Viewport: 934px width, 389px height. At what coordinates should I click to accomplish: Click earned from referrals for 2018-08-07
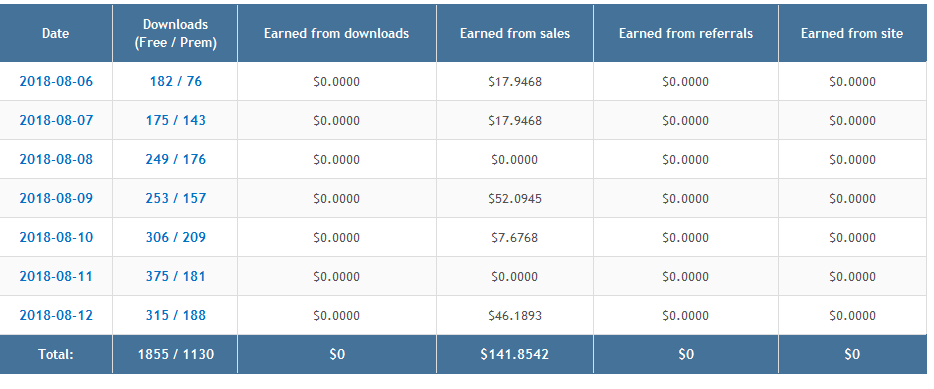686,121
